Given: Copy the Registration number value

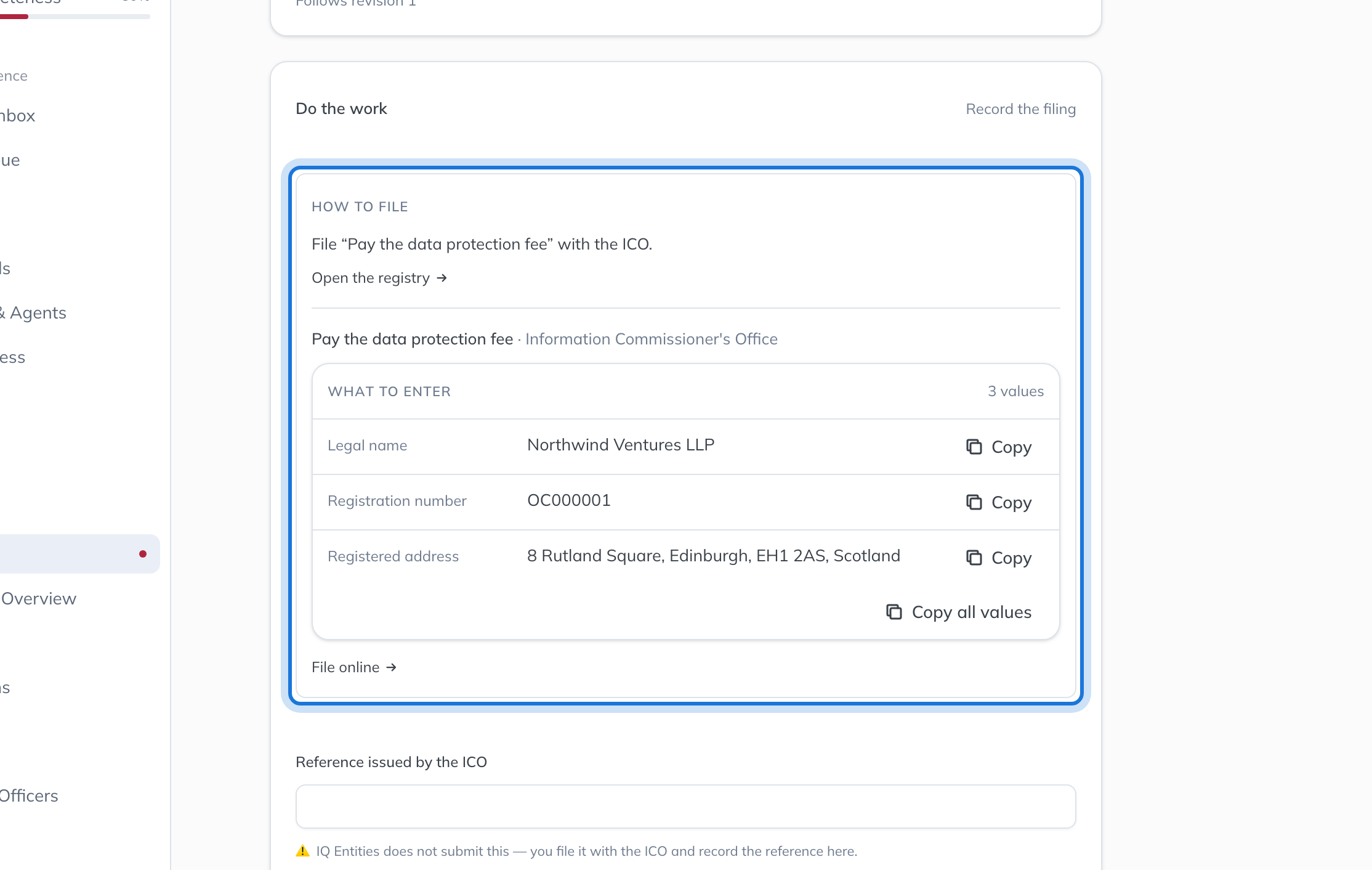Looking at the screenshot, I should [x=998, y=502].
